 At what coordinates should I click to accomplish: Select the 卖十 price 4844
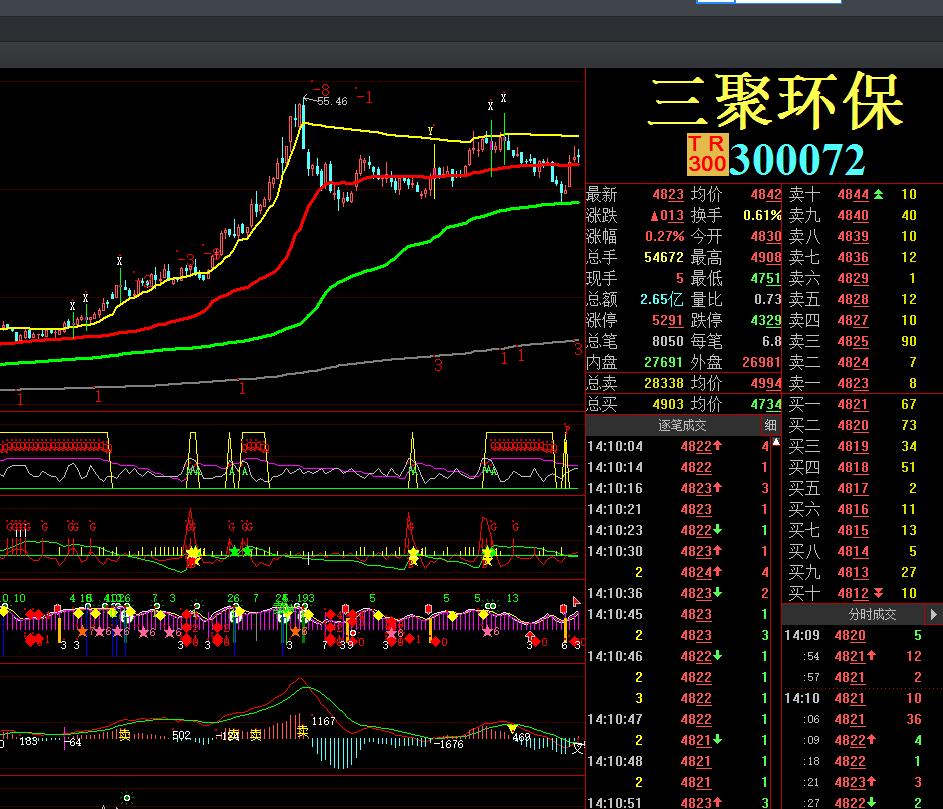(x=853, y=194)
